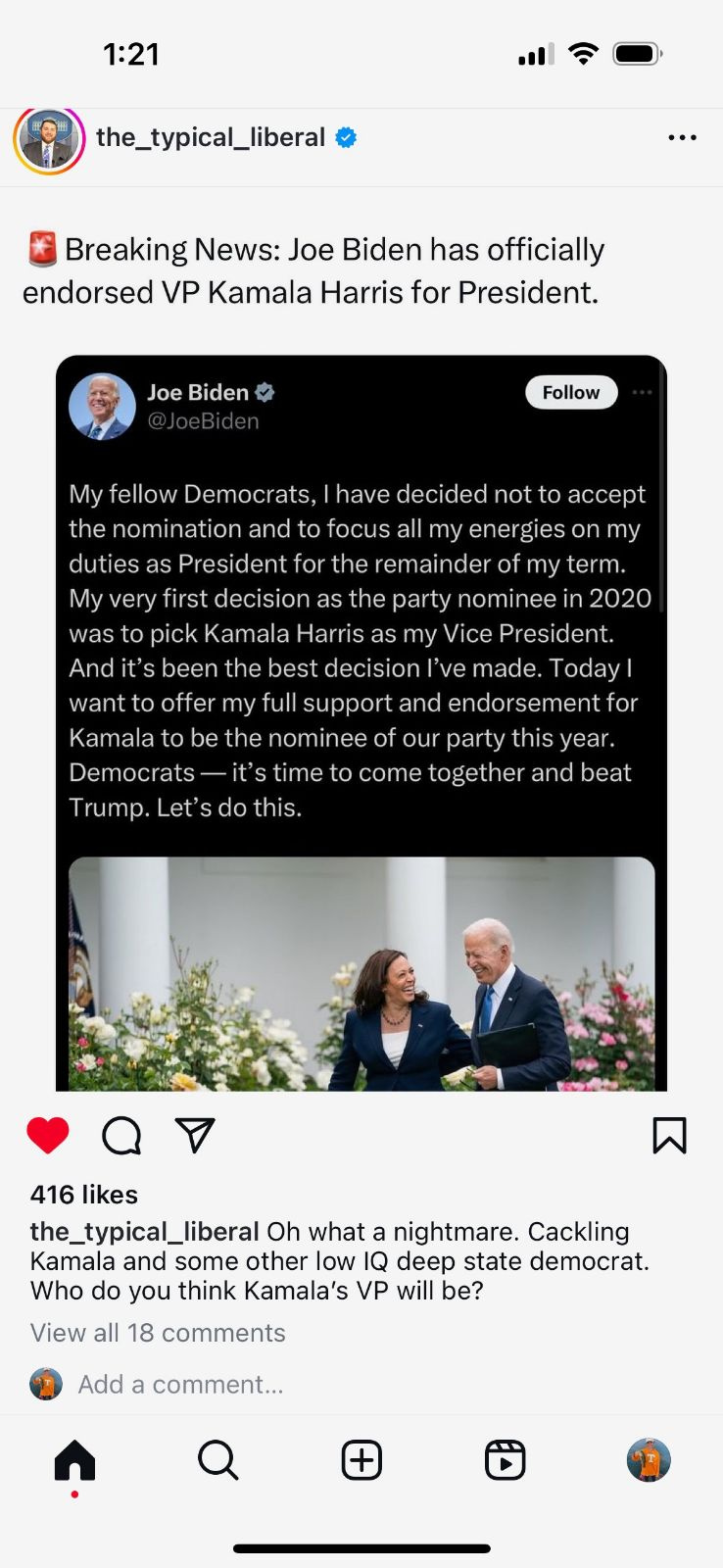Image resolution: width=723 pixels, height=1568 pixels.
Task: Bookmark this post to saved
Action: [669, 1136]
